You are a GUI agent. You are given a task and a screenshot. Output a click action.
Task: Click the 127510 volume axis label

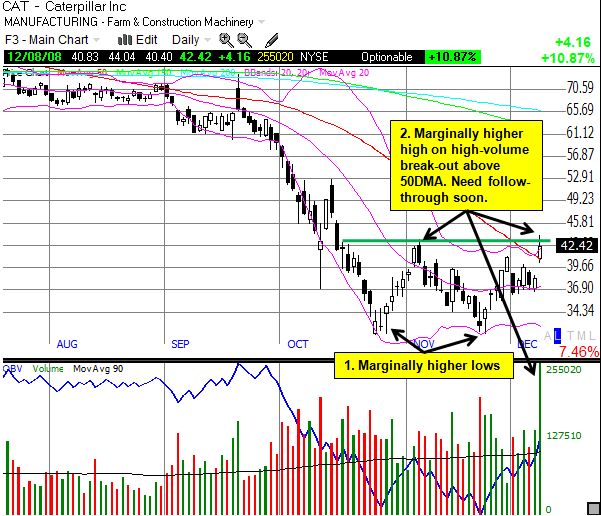(564, 435)
